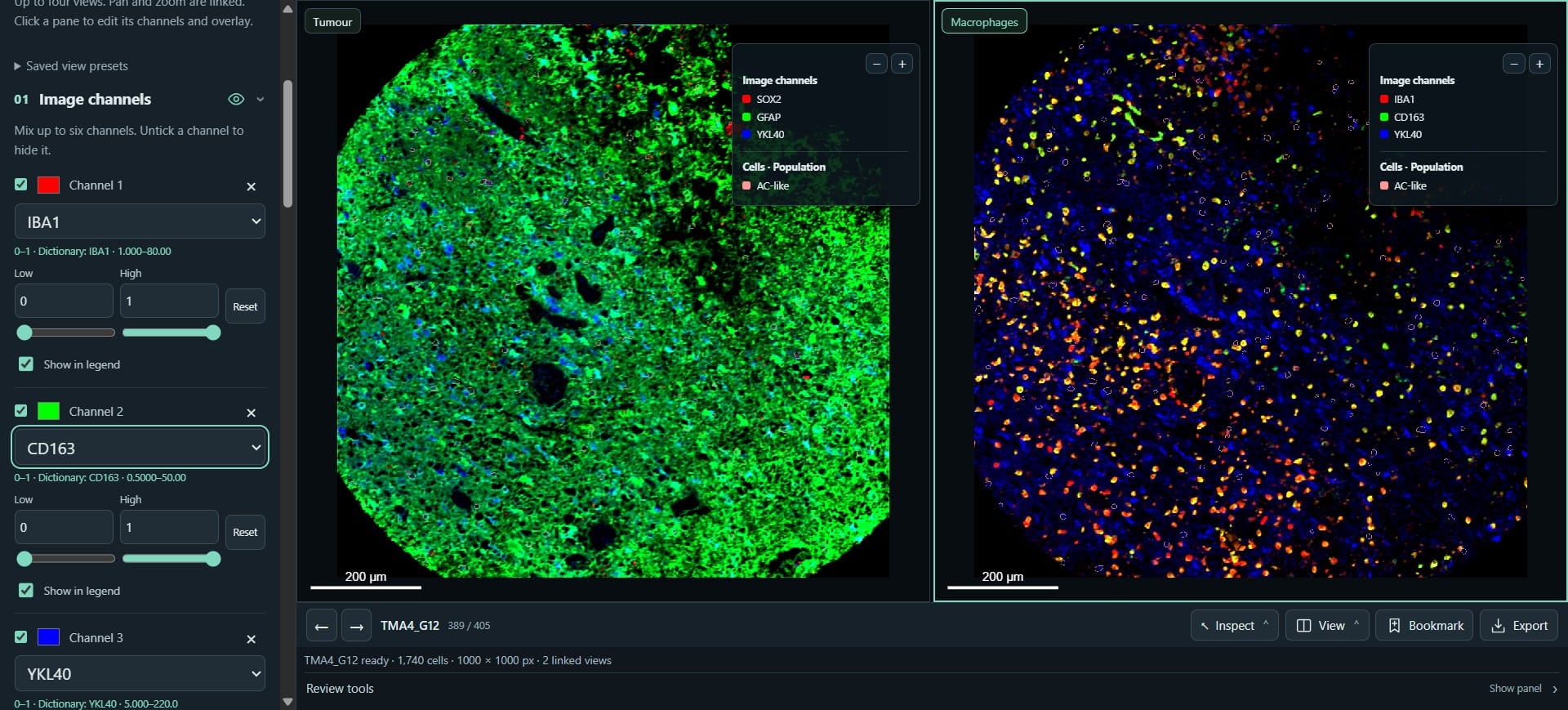Go to previous core with left arrow
Image resolution: width=1568 pixels, height=710 pixels.
[322, 627]
